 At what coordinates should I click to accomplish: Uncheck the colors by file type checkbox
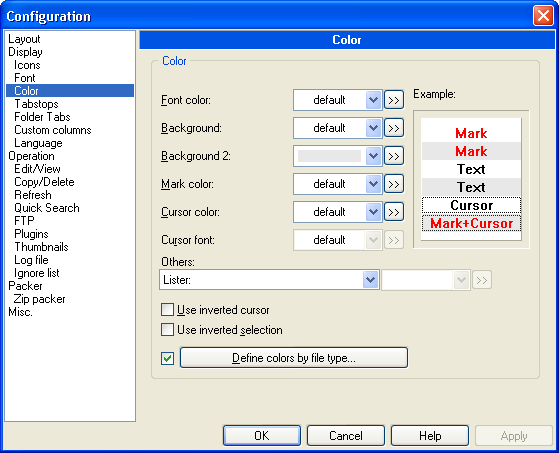tap(167, 358)
